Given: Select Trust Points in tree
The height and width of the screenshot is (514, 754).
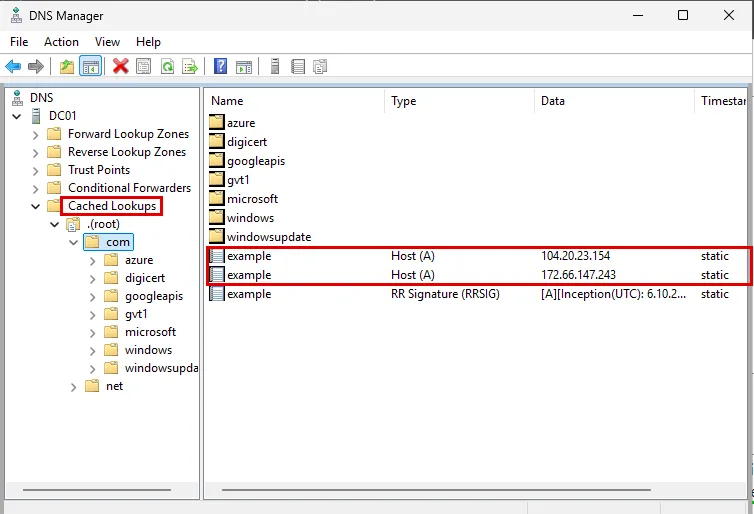Looking at the screenshot, I should (x=99, y=170).
